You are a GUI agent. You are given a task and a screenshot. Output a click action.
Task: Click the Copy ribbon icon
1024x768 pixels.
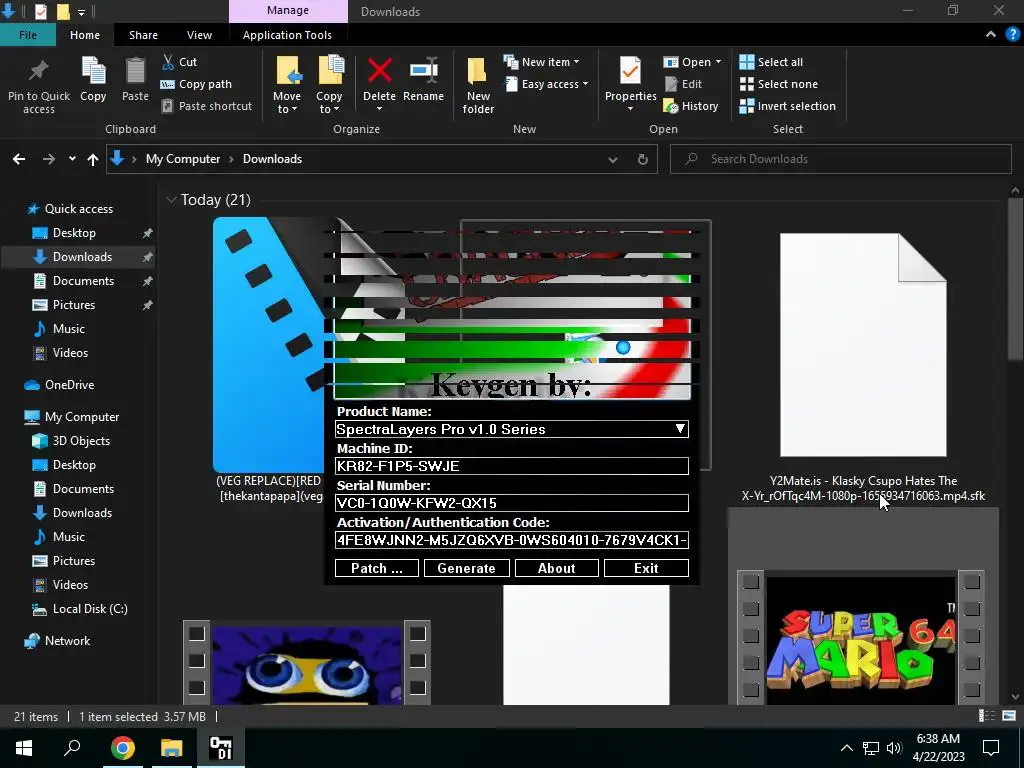click(x=93, y=71)
